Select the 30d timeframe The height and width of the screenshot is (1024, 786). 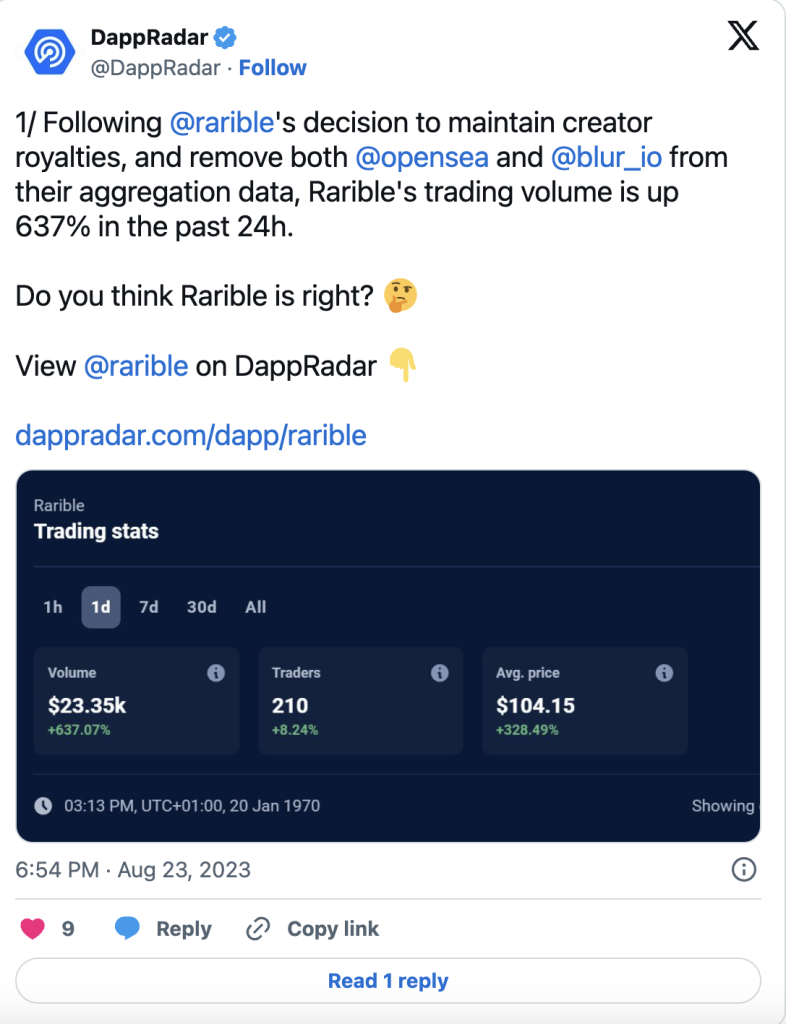pos(201,607)
